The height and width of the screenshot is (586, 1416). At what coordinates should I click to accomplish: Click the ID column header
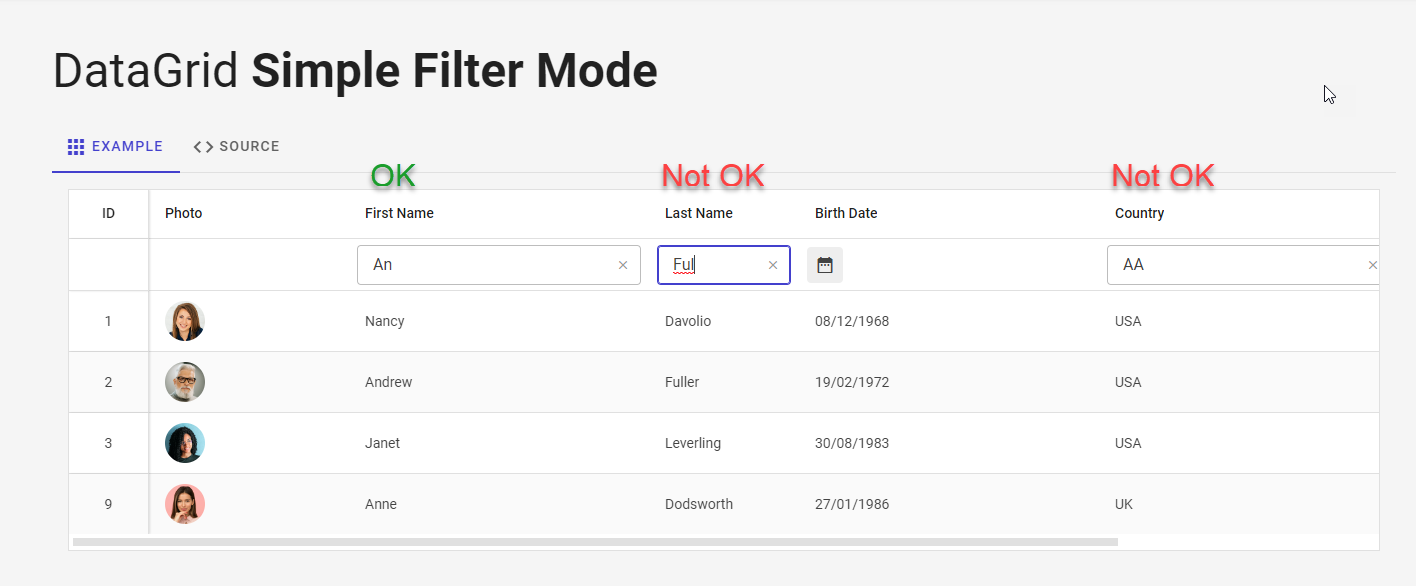click(107, 213)
